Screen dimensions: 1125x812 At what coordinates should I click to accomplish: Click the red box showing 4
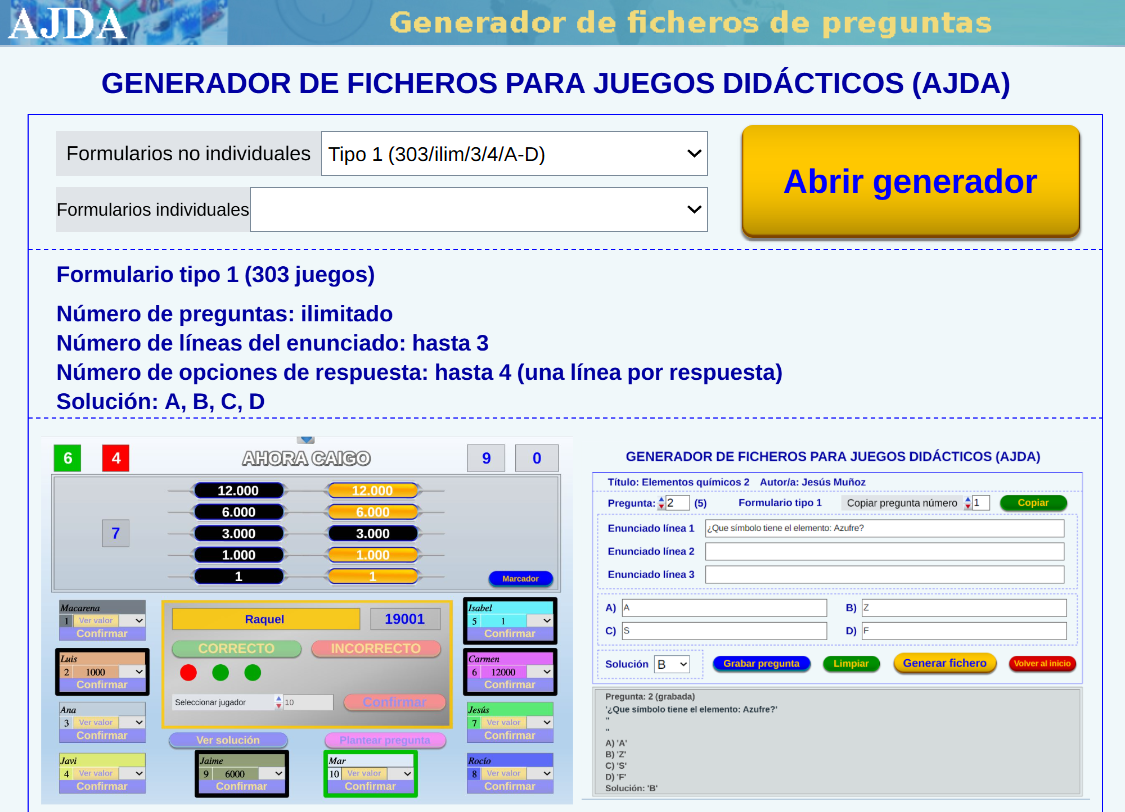pos(116,458)
